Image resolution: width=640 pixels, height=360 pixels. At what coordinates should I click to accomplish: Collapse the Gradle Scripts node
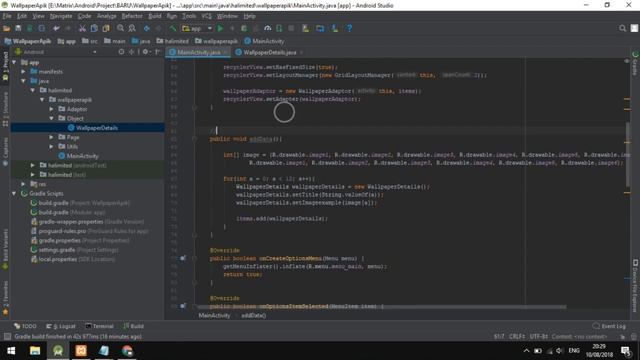14,193
